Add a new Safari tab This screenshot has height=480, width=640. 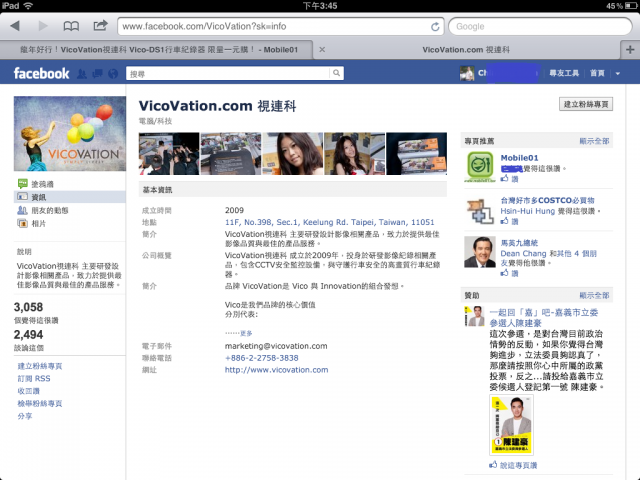point(630,50)
